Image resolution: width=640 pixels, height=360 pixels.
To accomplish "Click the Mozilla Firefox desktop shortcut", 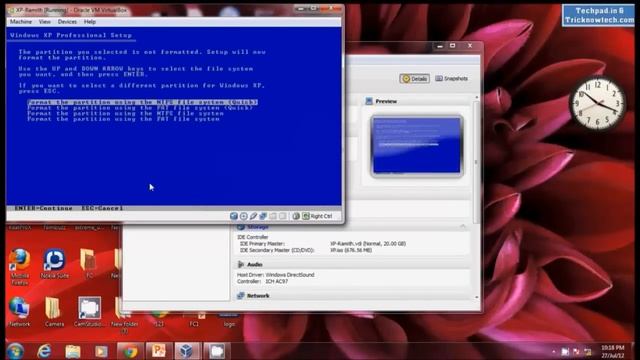I will click(19, 267).
